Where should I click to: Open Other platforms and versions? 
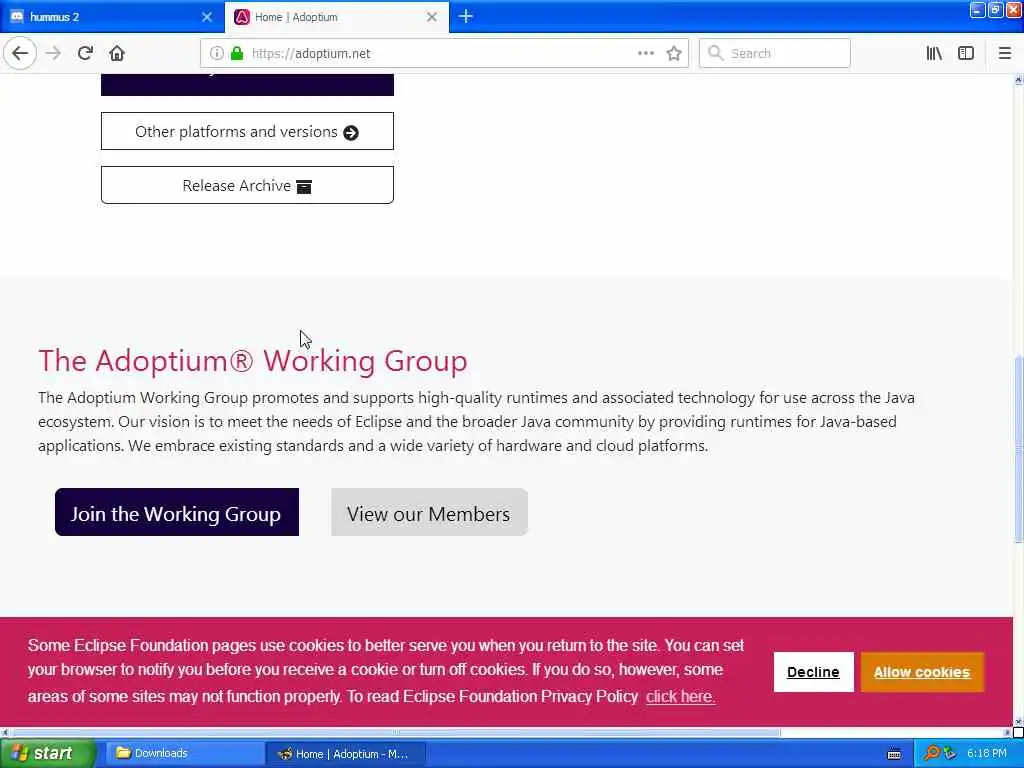click(248, 131)
